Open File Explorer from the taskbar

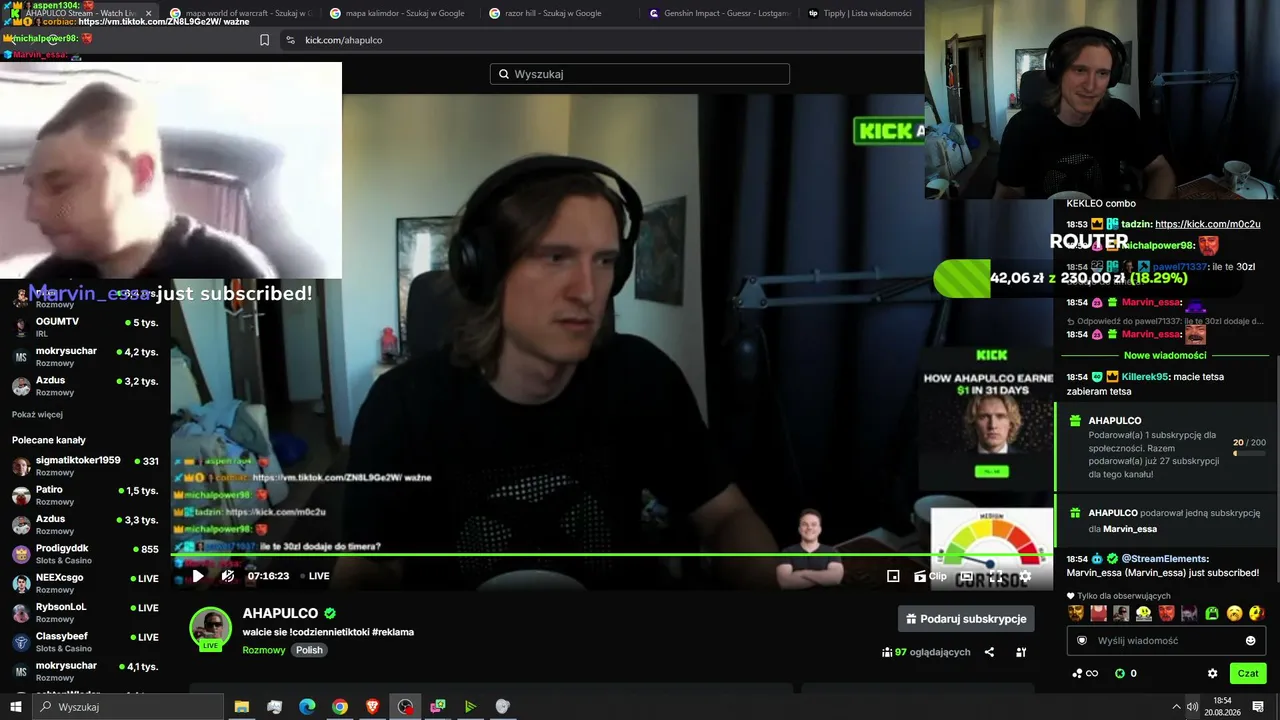(x=242, y=707)
